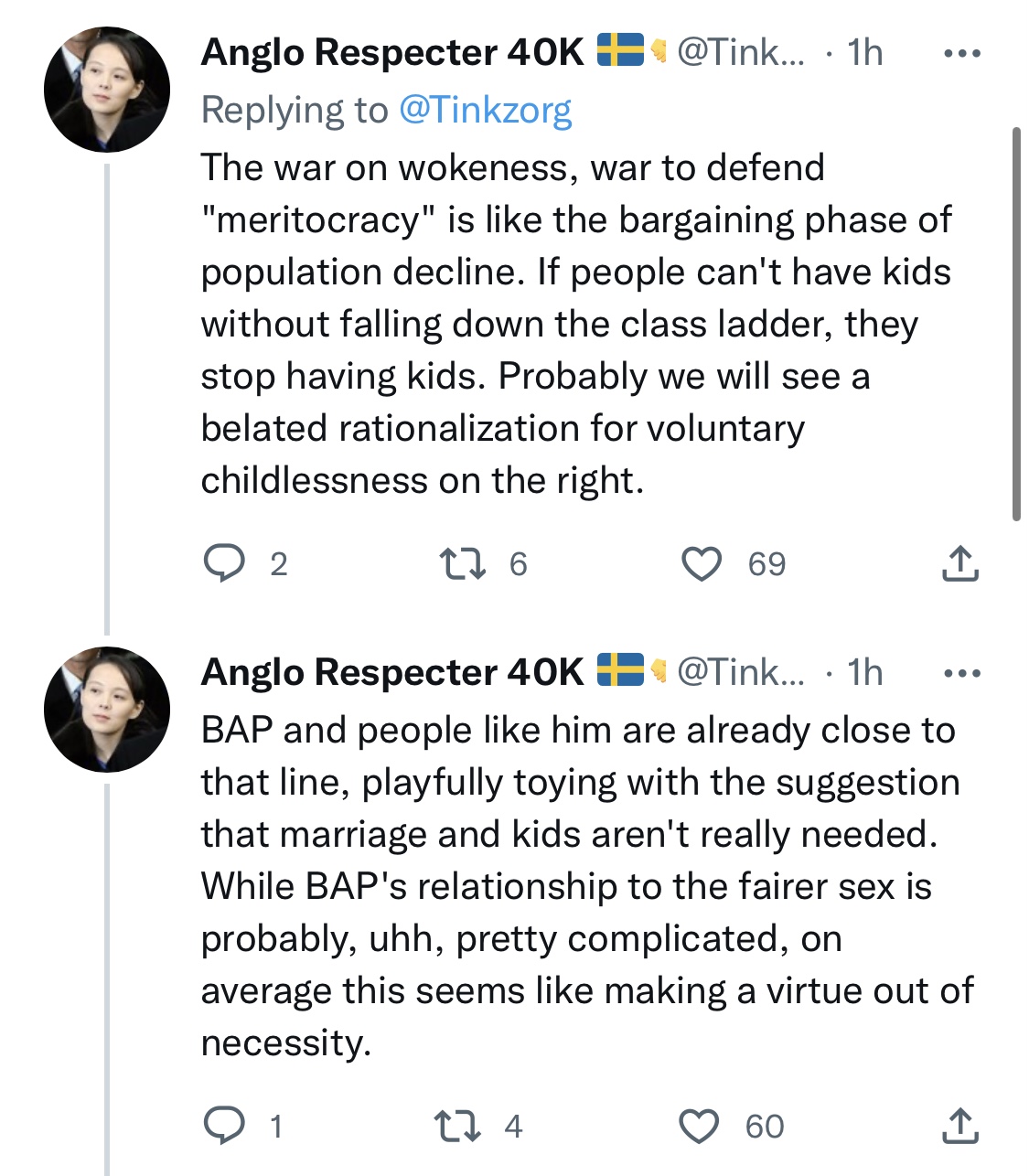Share the "war on wokeness" tweet
Viewport: 1029px width, 1176px height.
tap(959, 563)
